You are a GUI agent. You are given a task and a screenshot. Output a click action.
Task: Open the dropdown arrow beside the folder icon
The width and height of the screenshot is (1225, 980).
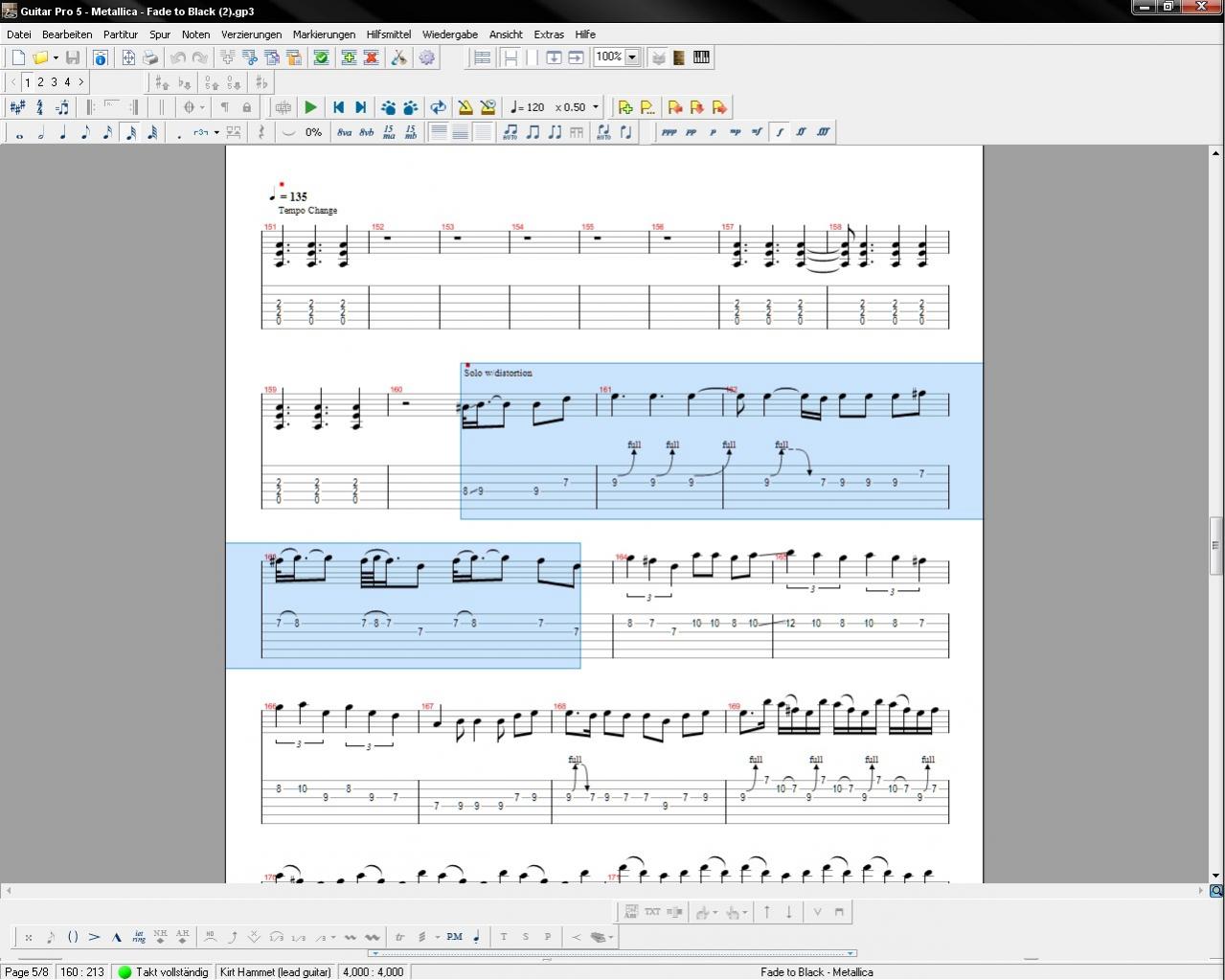pyautogui.click(x=56, y=57)
